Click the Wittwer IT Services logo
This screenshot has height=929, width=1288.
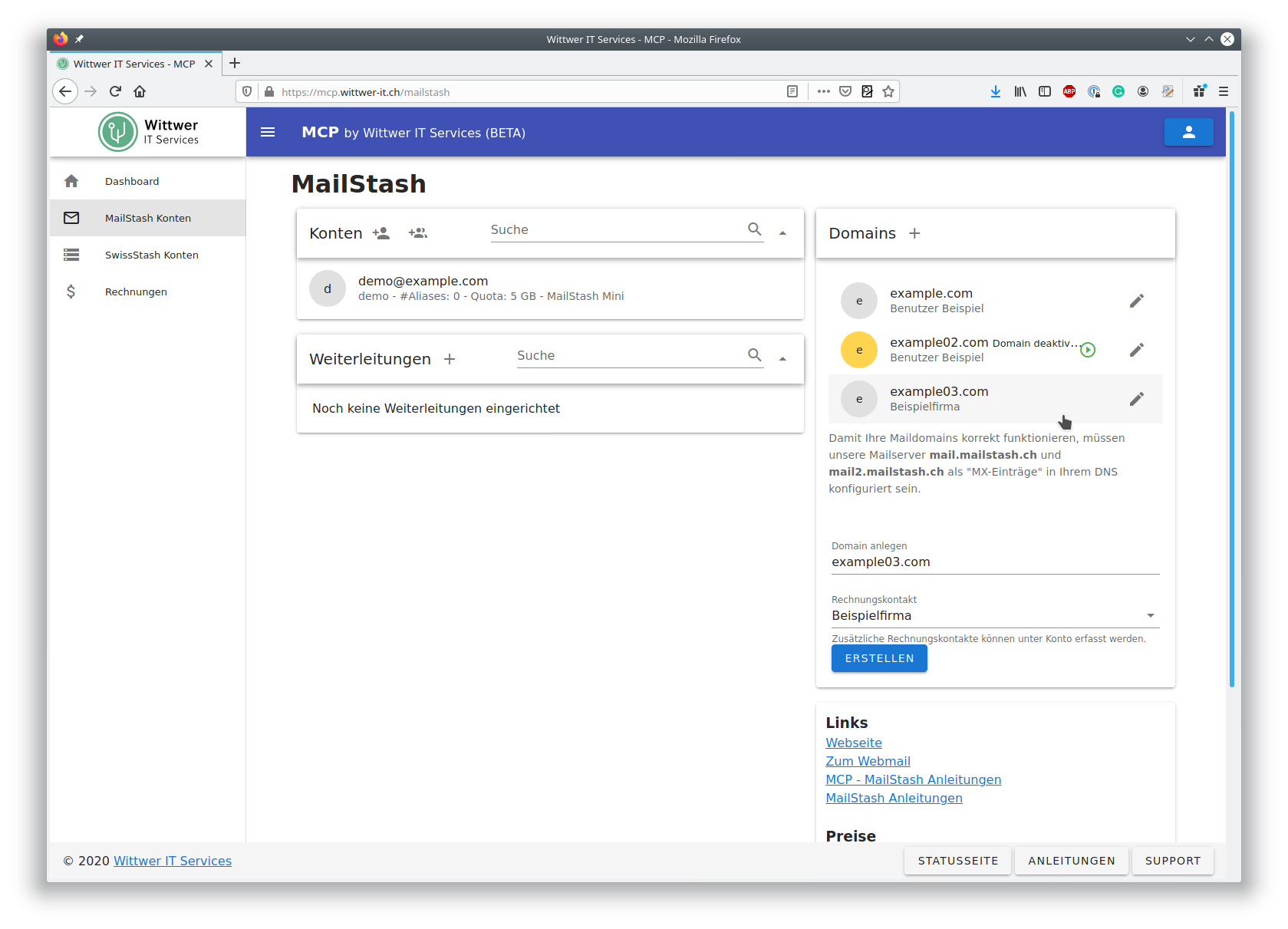tap(148, 132)
